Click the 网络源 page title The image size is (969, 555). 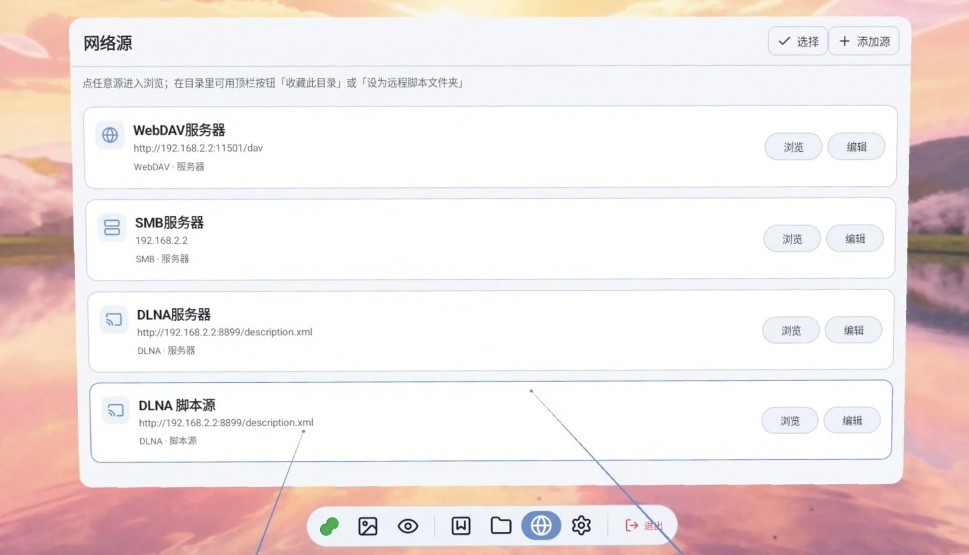(108, 43)
